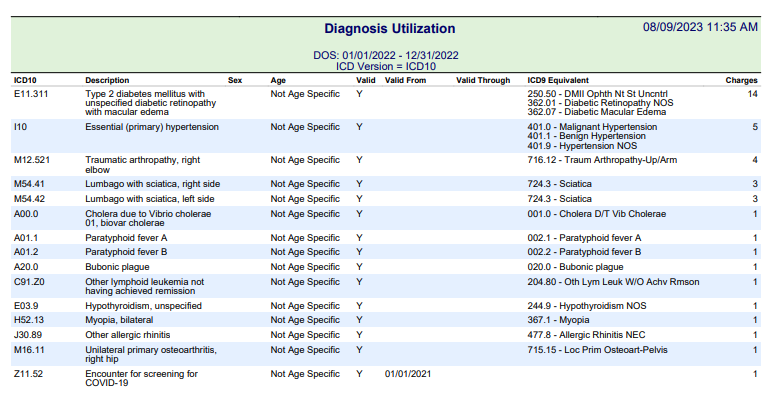The image size is (775, 395).
Task: Click the report timestamp 08/09/2023 11:35 AM
Action: pyautogui.click(x=700, y=27)
